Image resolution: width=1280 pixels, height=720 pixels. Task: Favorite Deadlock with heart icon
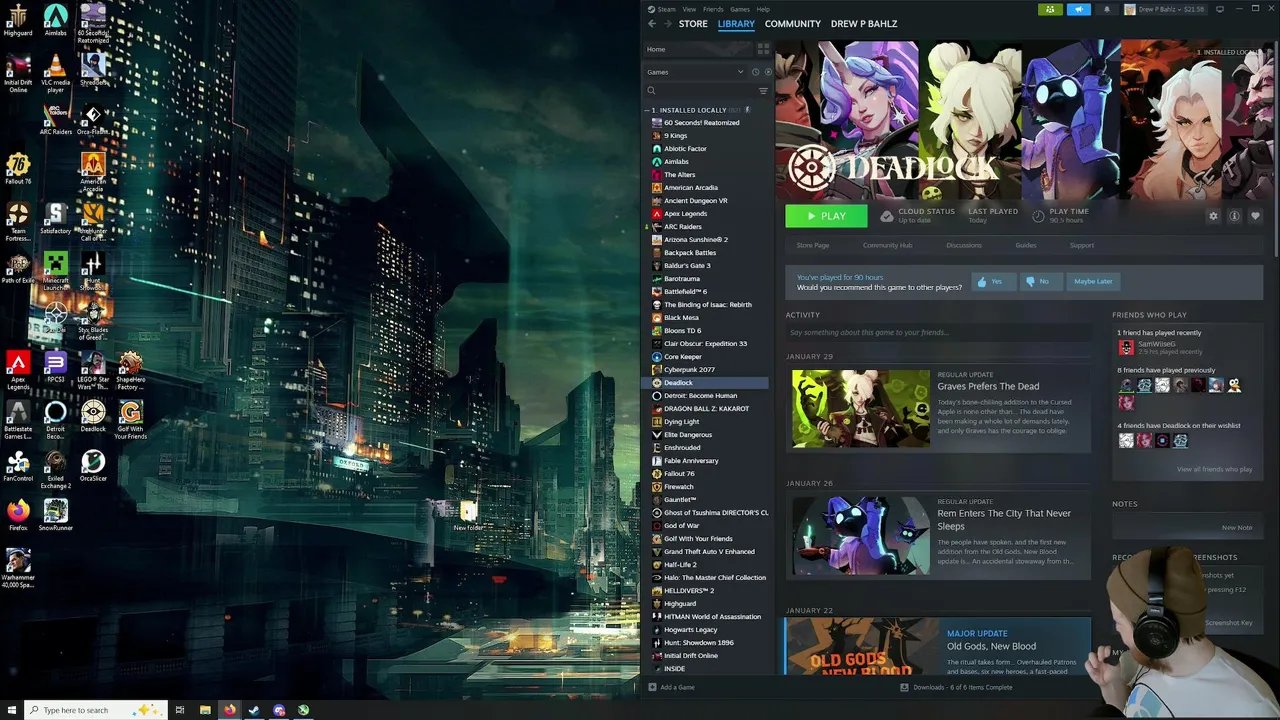tap(1255, 216)
